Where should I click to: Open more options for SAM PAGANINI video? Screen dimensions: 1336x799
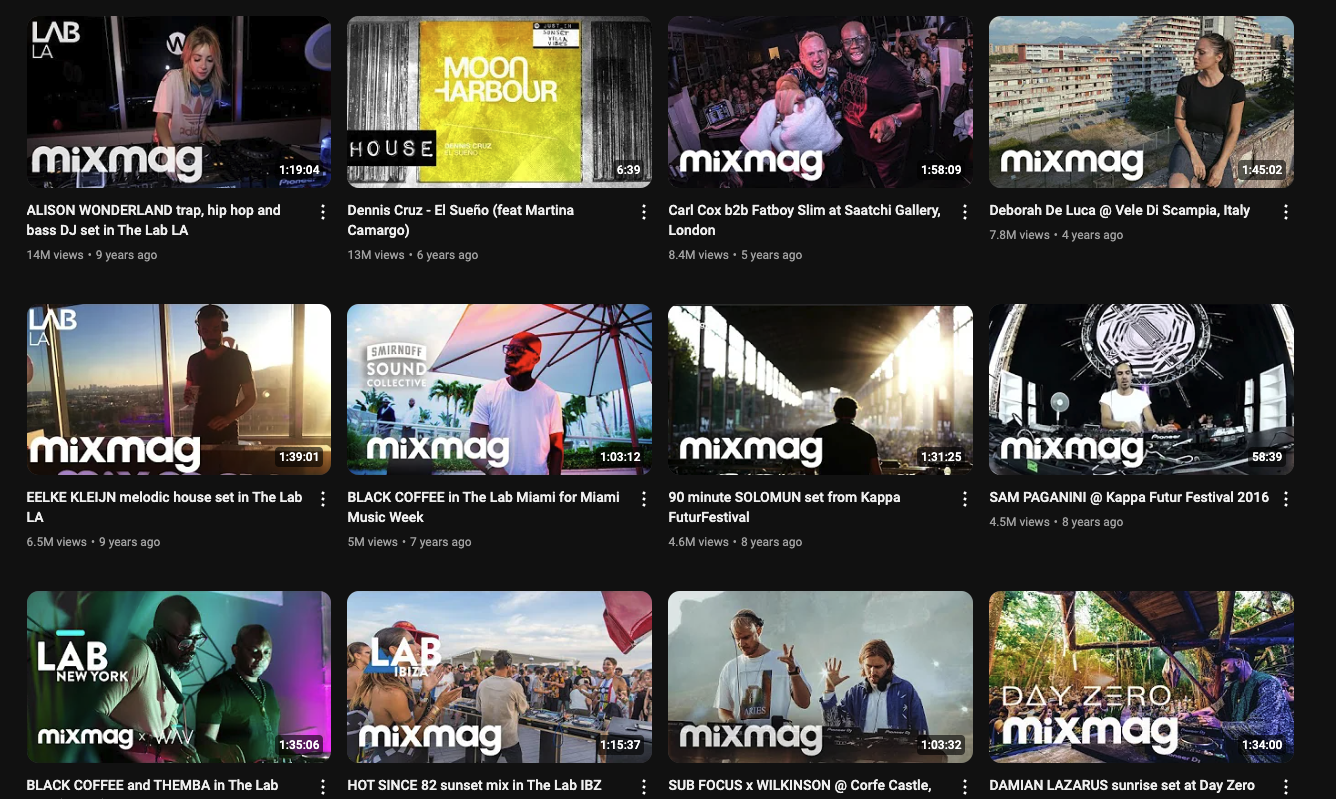click(x=1285, y=499)
